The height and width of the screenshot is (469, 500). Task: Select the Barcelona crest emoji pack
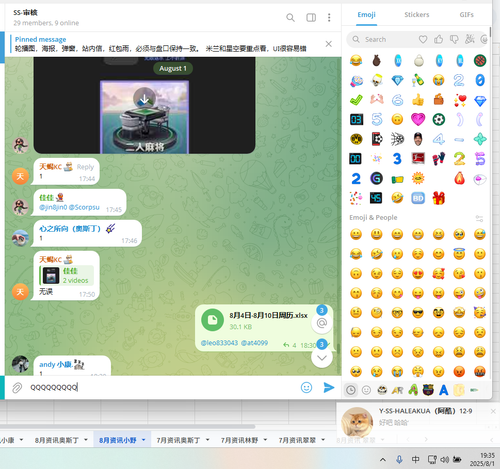point(428,390)
